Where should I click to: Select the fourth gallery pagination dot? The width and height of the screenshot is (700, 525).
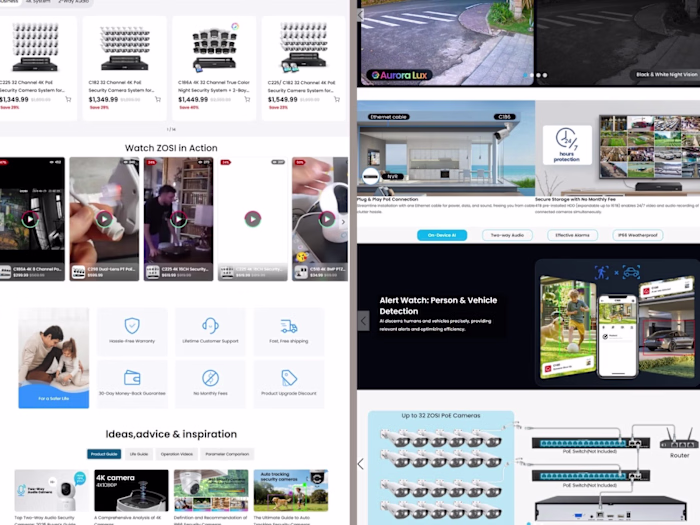coord(545,75)
